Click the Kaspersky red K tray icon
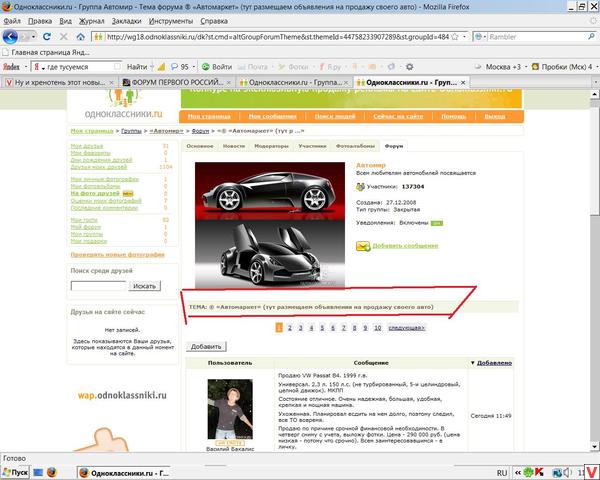Viewport: 600px width, 480px height. (540, 473)
